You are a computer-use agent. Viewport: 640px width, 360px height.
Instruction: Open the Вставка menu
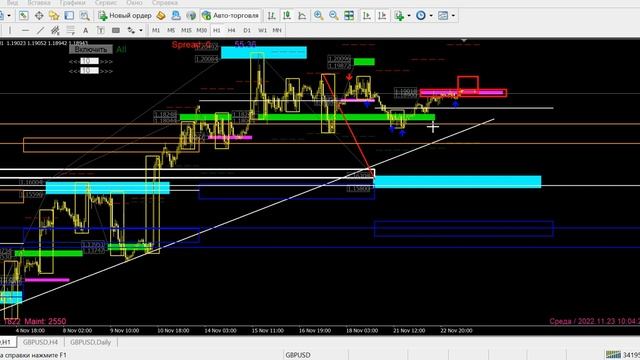39,3
